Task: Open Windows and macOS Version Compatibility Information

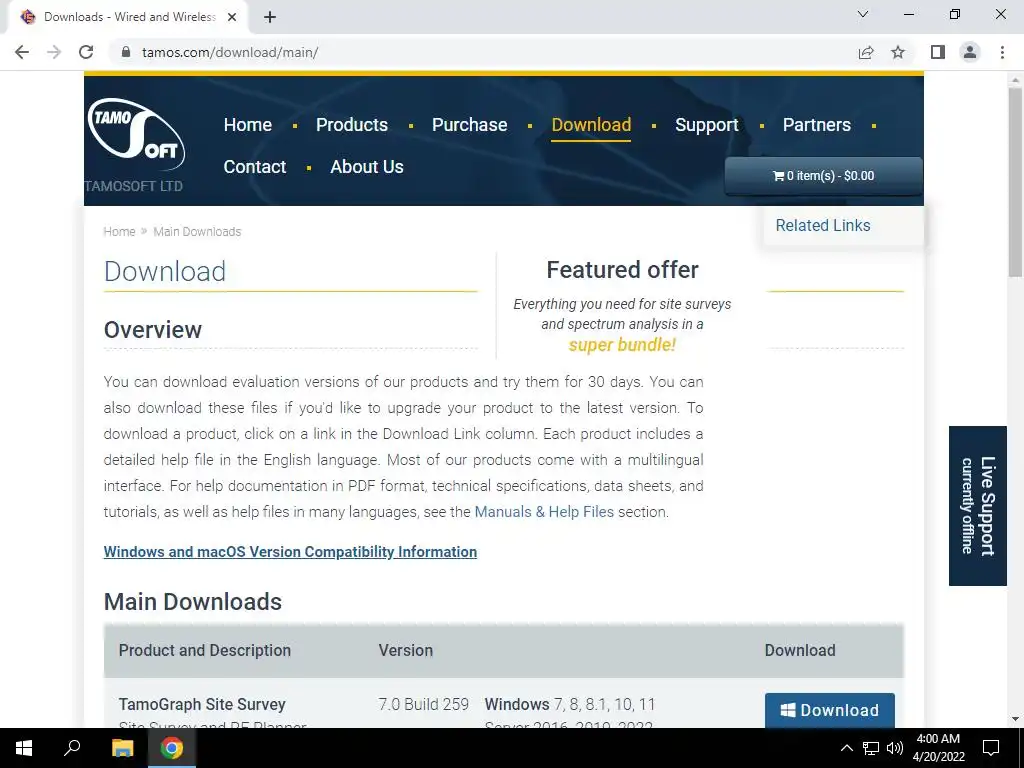Action: point(290,552)
